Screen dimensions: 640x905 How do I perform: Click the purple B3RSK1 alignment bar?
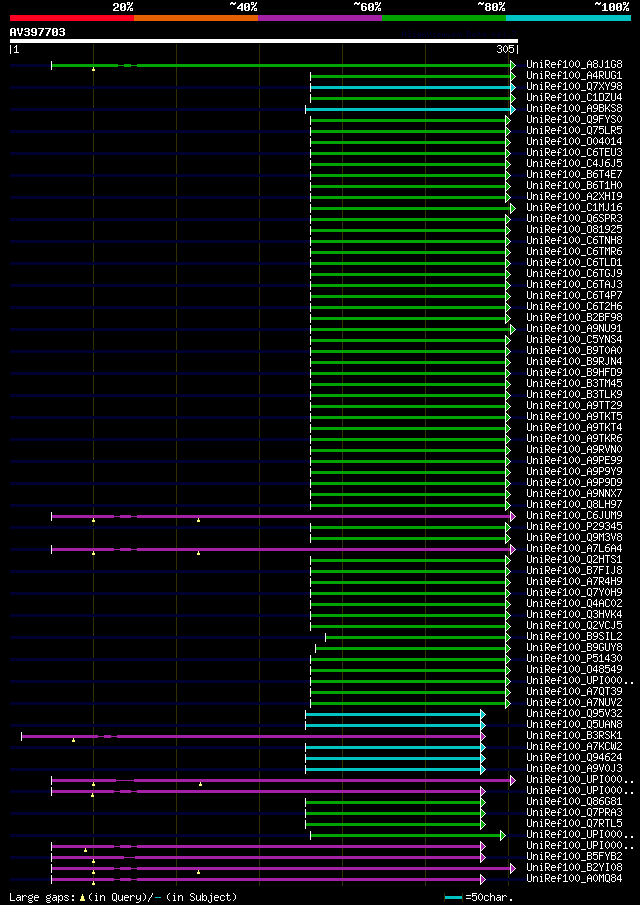point(251,736)
